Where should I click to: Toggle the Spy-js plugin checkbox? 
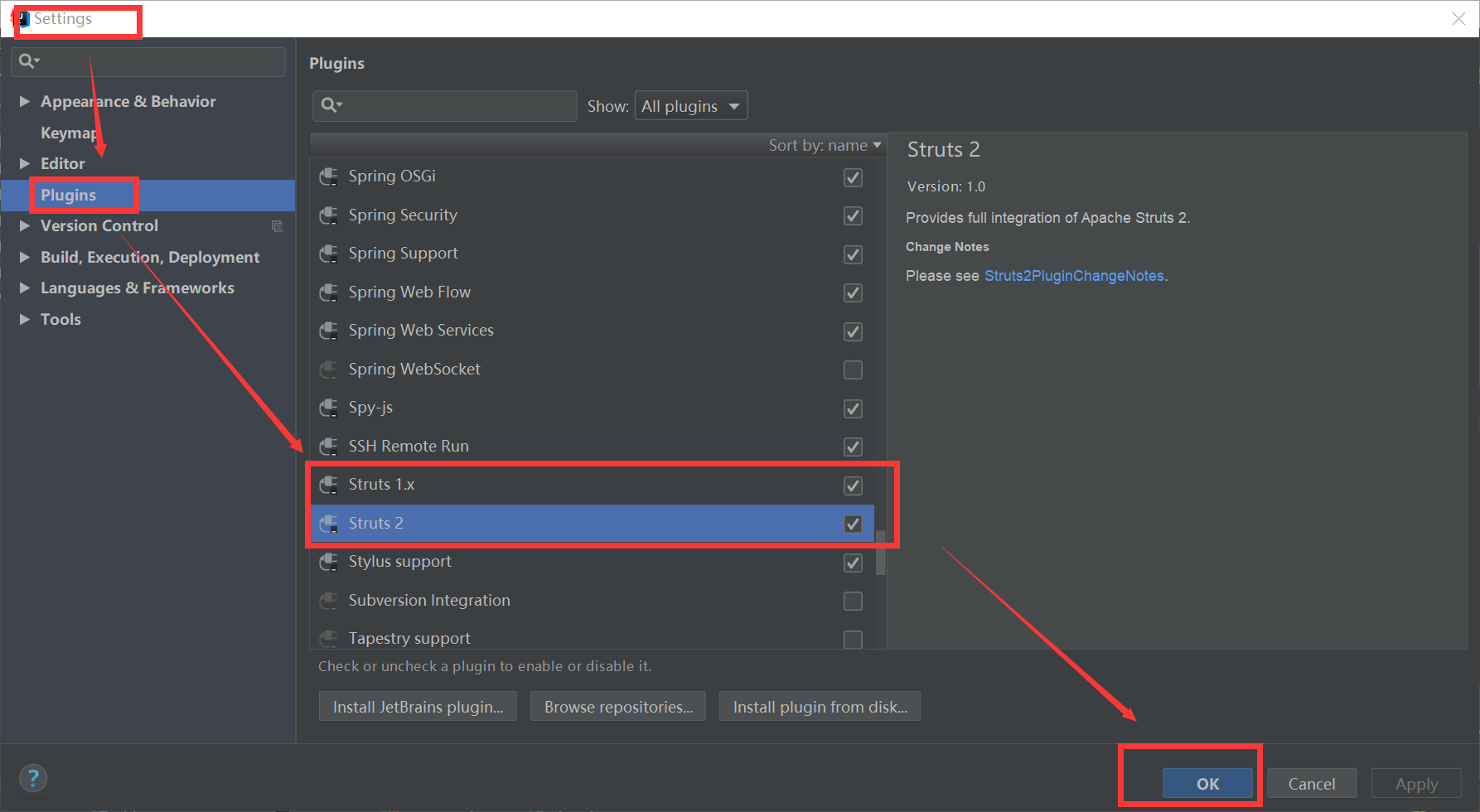click(853, 408)
